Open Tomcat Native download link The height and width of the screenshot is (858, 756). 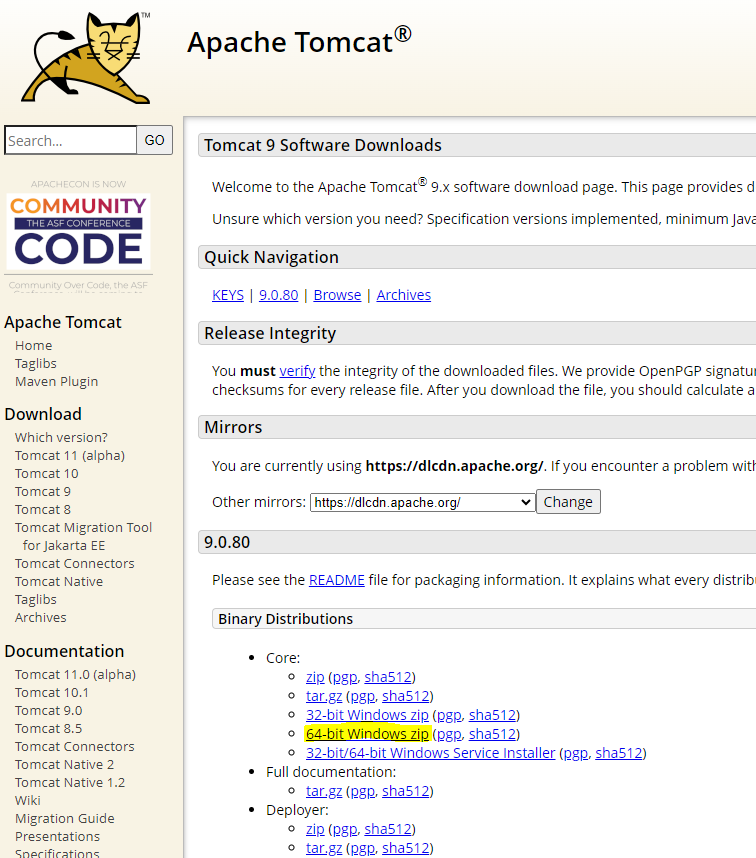coord(59,582)
